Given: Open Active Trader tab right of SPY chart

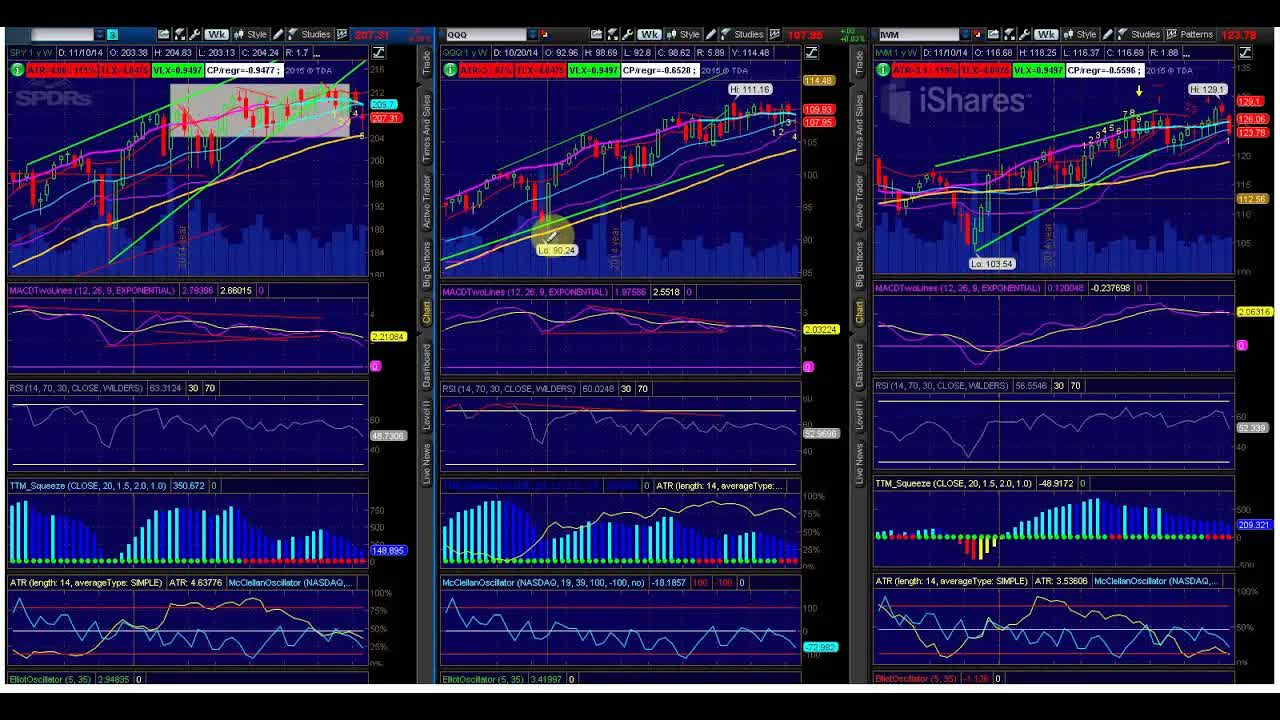Looking at the screenshot, I should [426, 200].
